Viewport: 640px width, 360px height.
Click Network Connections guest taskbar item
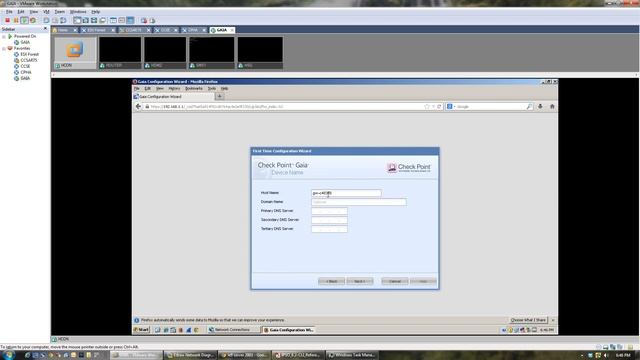tap(233, 330)
